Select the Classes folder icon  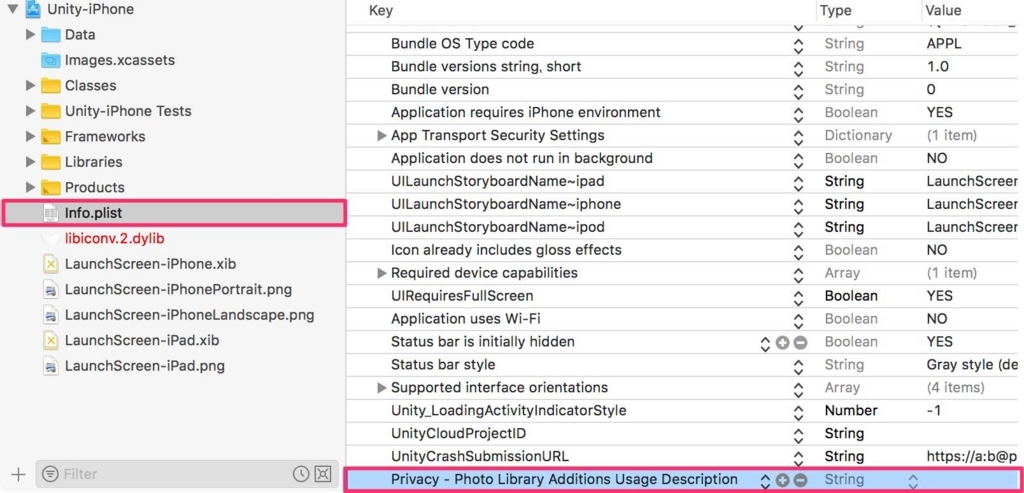[x=50, y=86]
